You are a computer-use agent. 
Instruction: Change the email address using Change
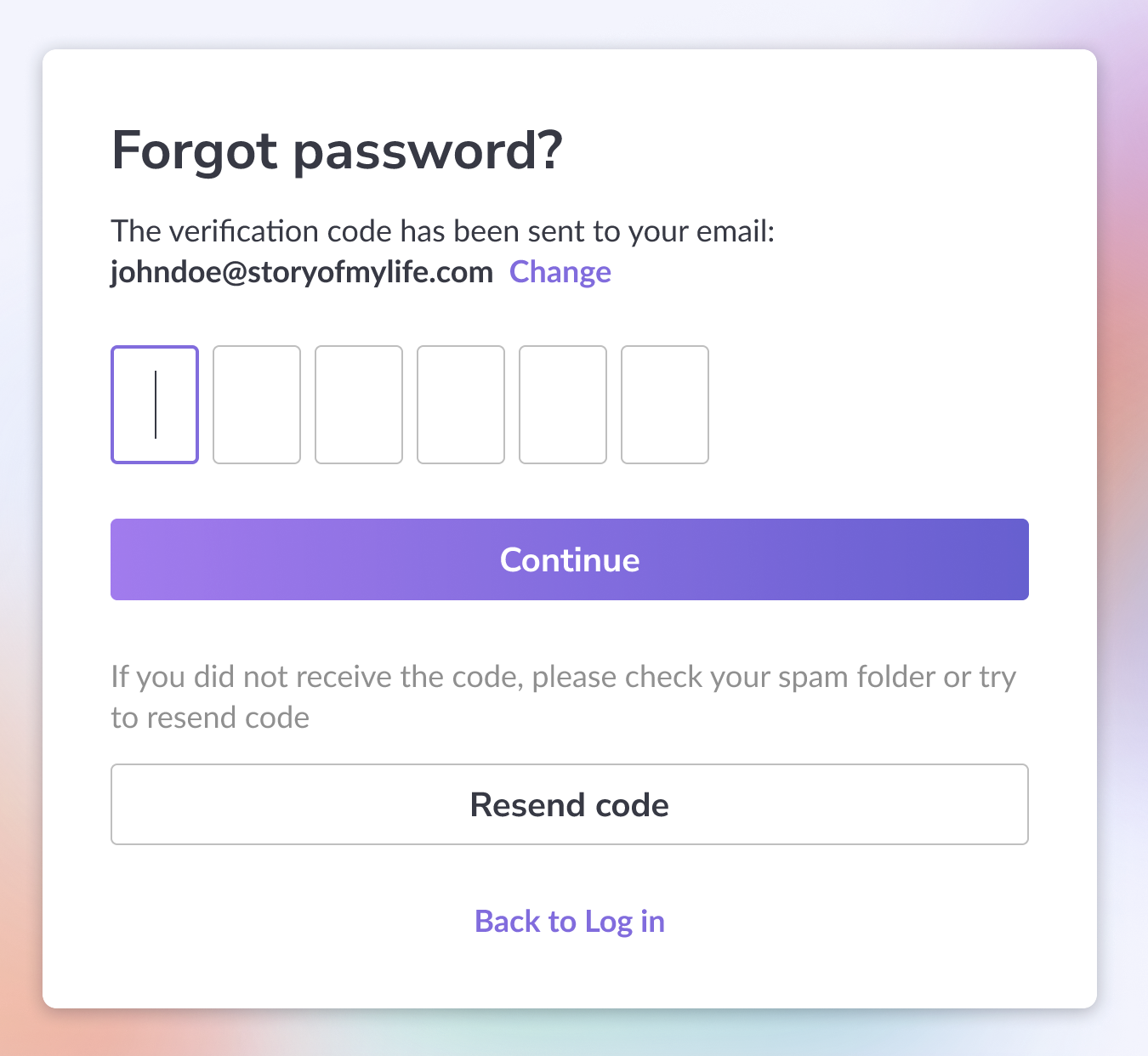[560, 272]
